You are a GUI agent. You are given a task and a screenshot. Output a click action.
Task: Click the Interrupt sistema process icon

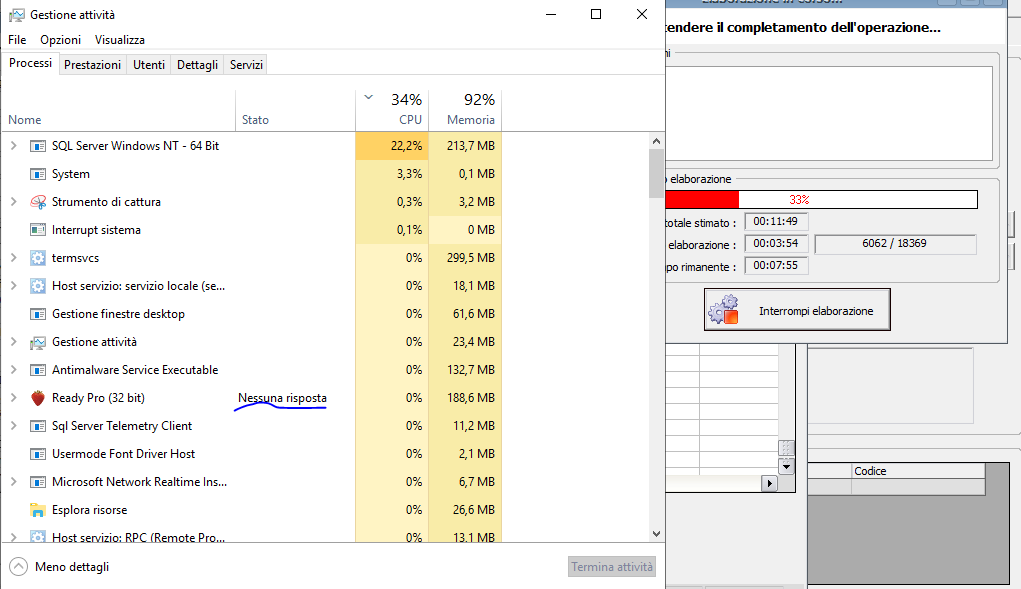38,230
